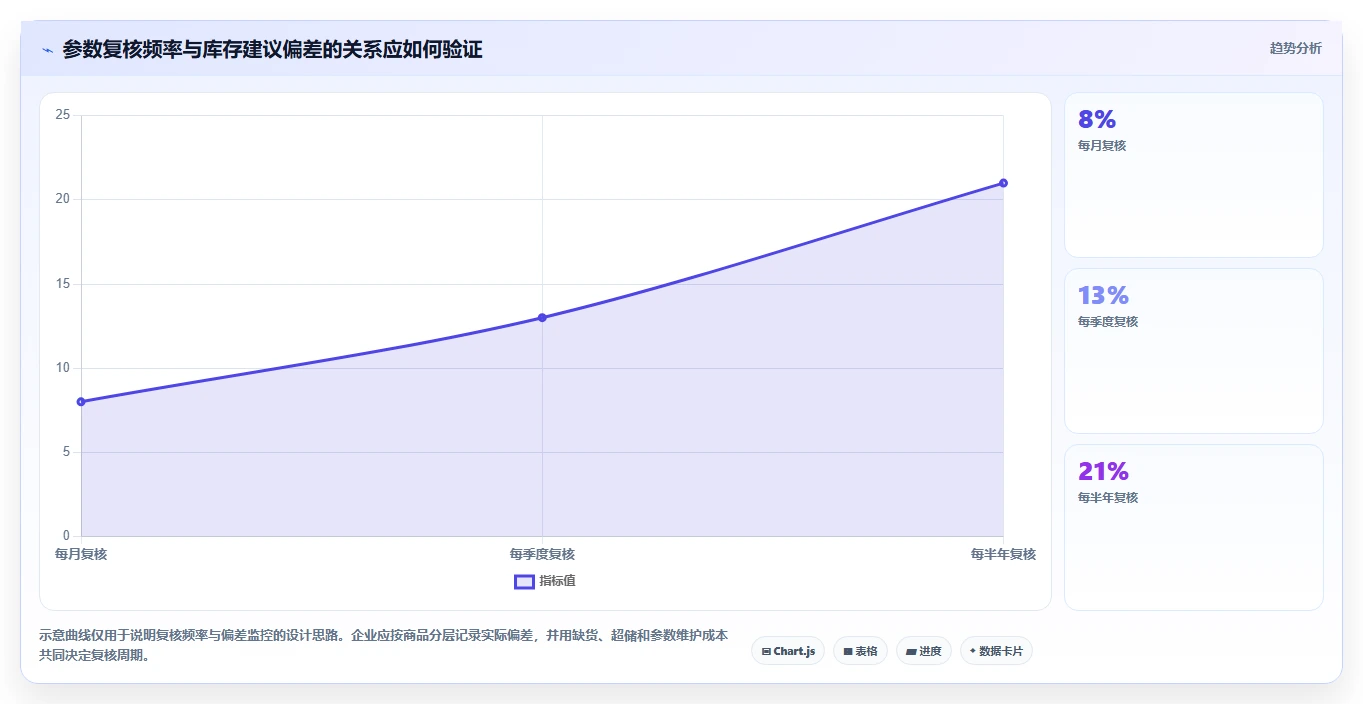The width and height of the screenshot is (1363, 704).
Task: Click the 指标值 legend color box
Action: 524,581
